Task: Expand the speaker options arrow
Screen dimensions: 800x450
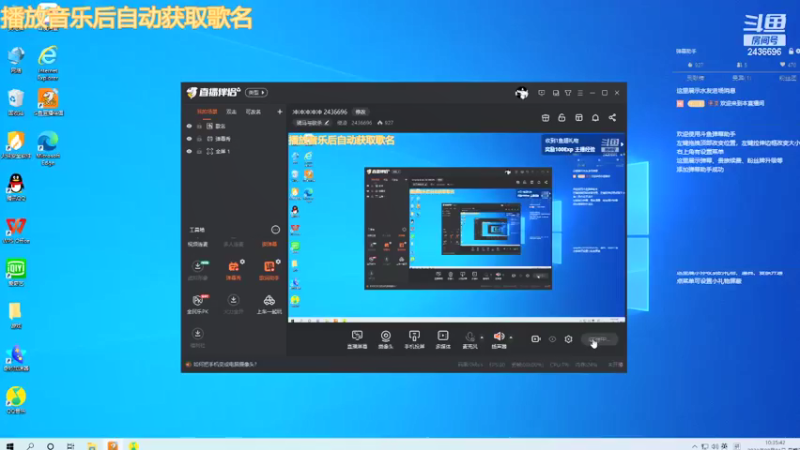Action: (511, 337)
